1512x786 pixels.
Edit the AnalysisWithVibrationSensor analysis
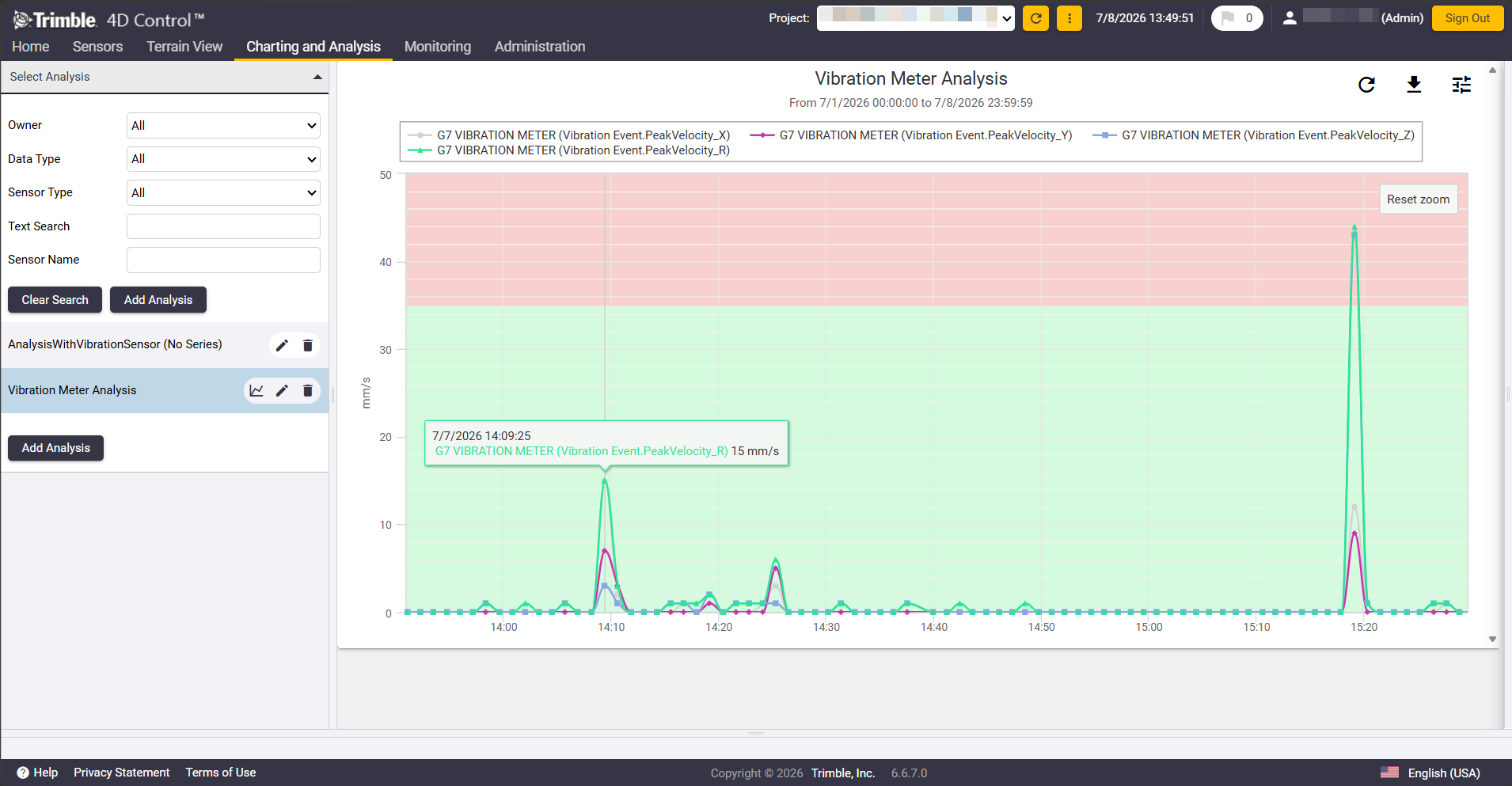[282, 345]
